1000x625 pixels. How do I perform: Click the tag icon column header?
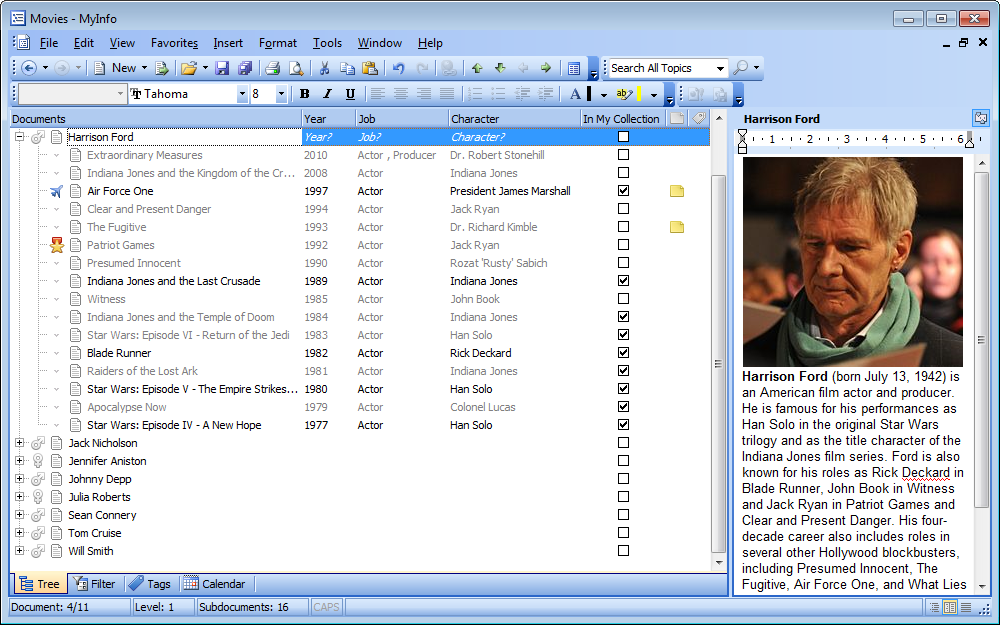coord(700,118)
